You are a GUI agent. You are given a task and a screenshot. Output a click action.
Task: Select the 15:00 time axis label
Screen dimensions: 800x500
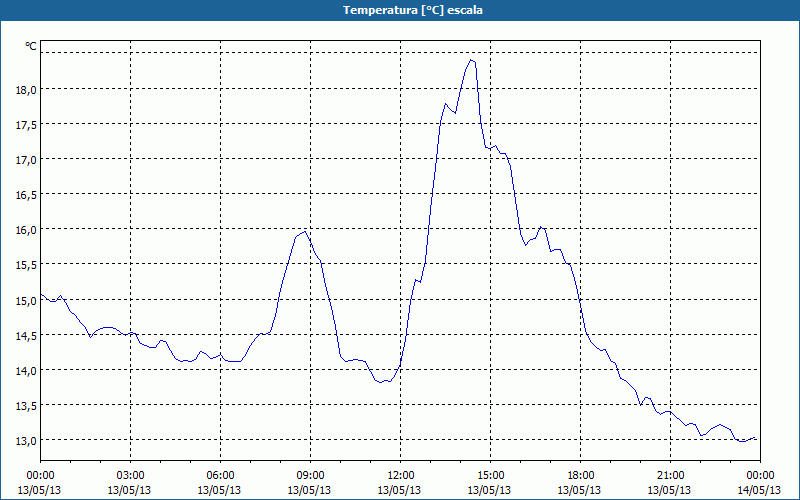[490, 476]
